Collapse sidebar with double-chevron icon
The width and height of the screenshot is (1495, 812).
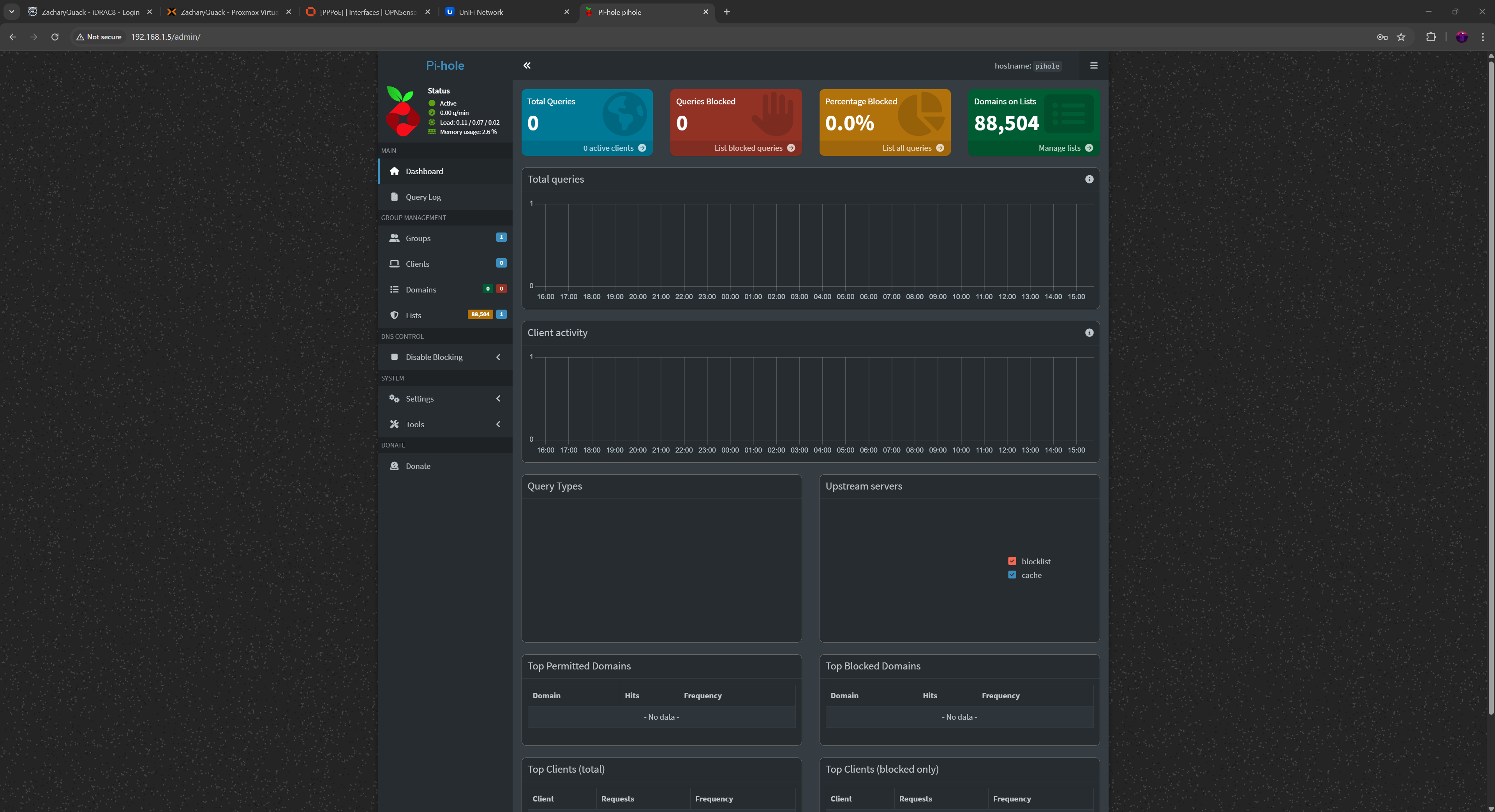[x=526, y=65]
